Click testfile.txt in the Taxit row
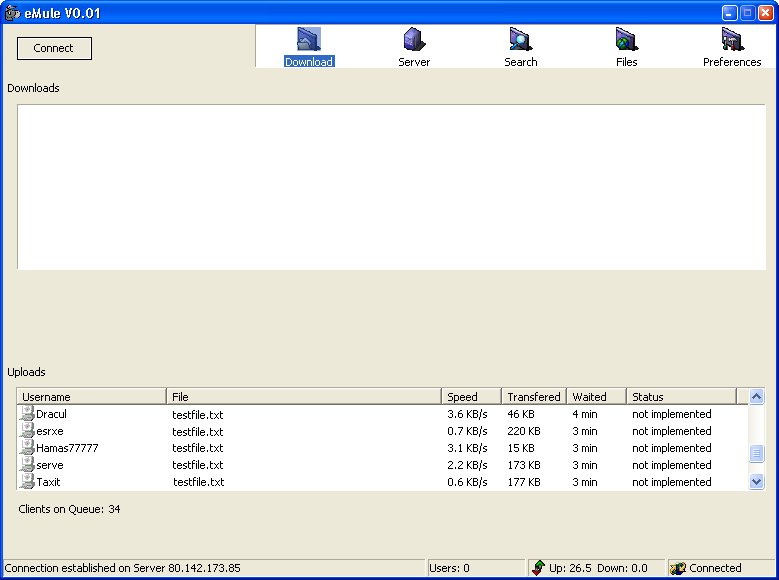This screenshot has width=779, height=580. tap(199, 482)
